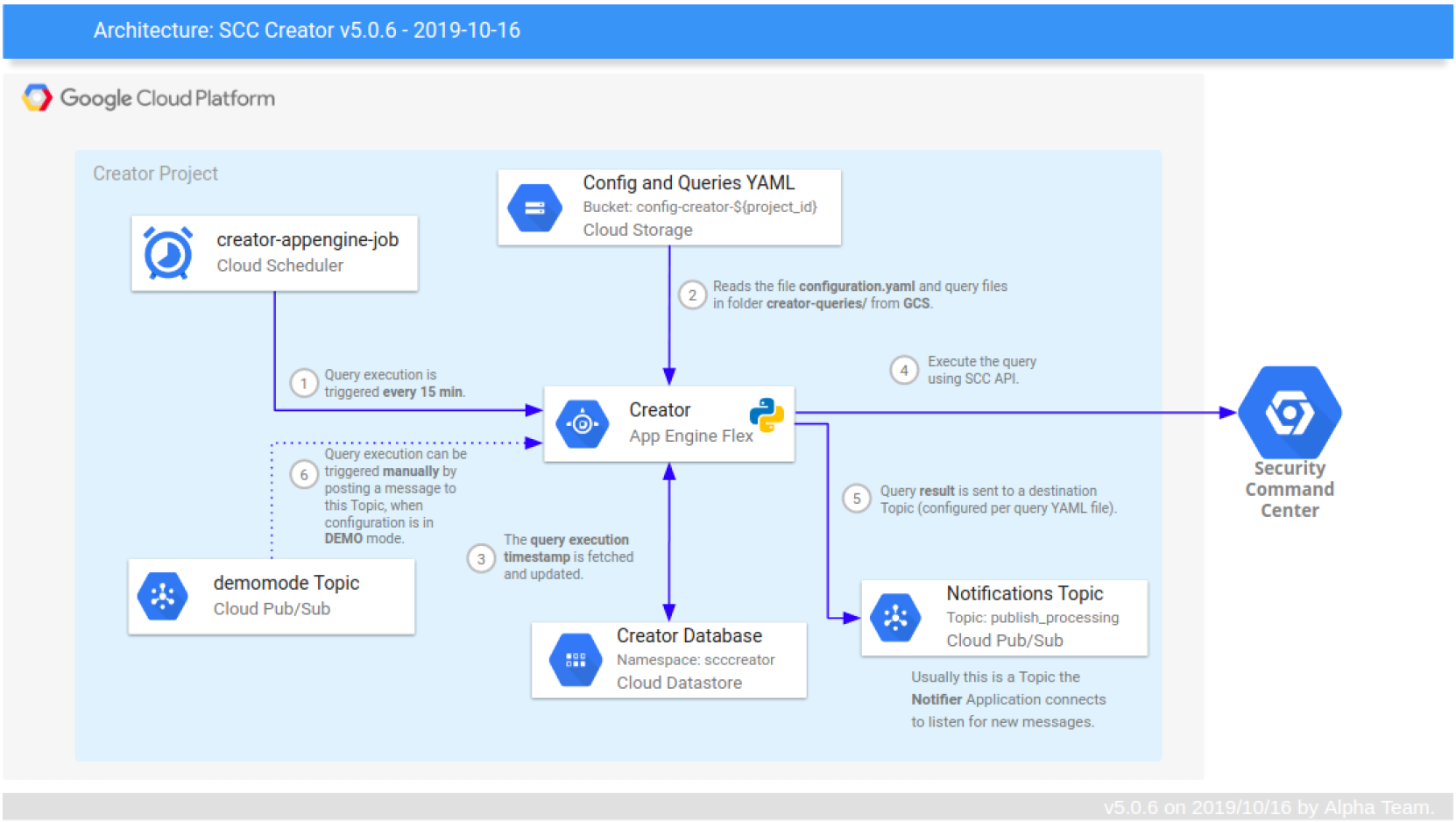Select the Cloud Datastore icon
Viewport: 1456px width, 822px height.
[x=575, y=660]
